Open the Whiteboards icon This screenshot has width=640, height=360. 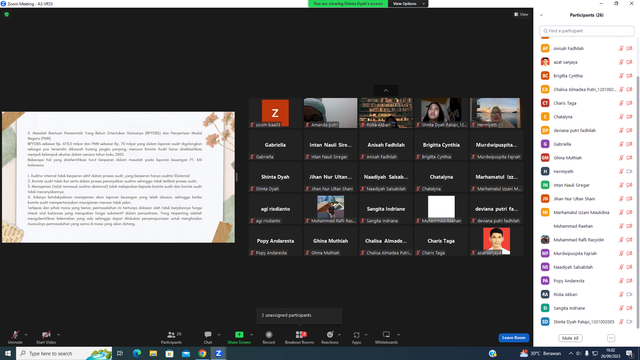pyautogui.click(x=386, y=335)
